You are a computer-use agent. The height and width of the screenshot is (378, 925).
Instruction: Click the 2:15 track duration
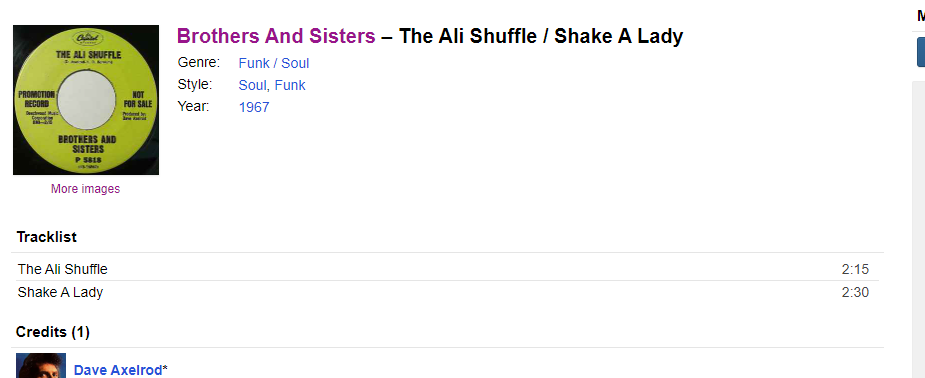click(855, 269)
